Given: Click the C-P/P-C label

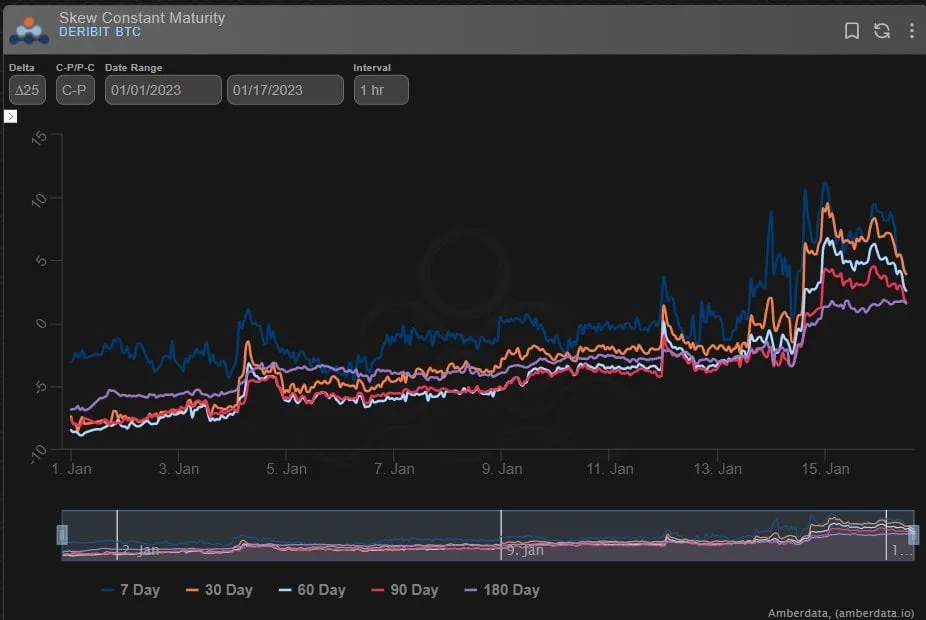Looking at the screenshot, I should click(x=75, y=68).
